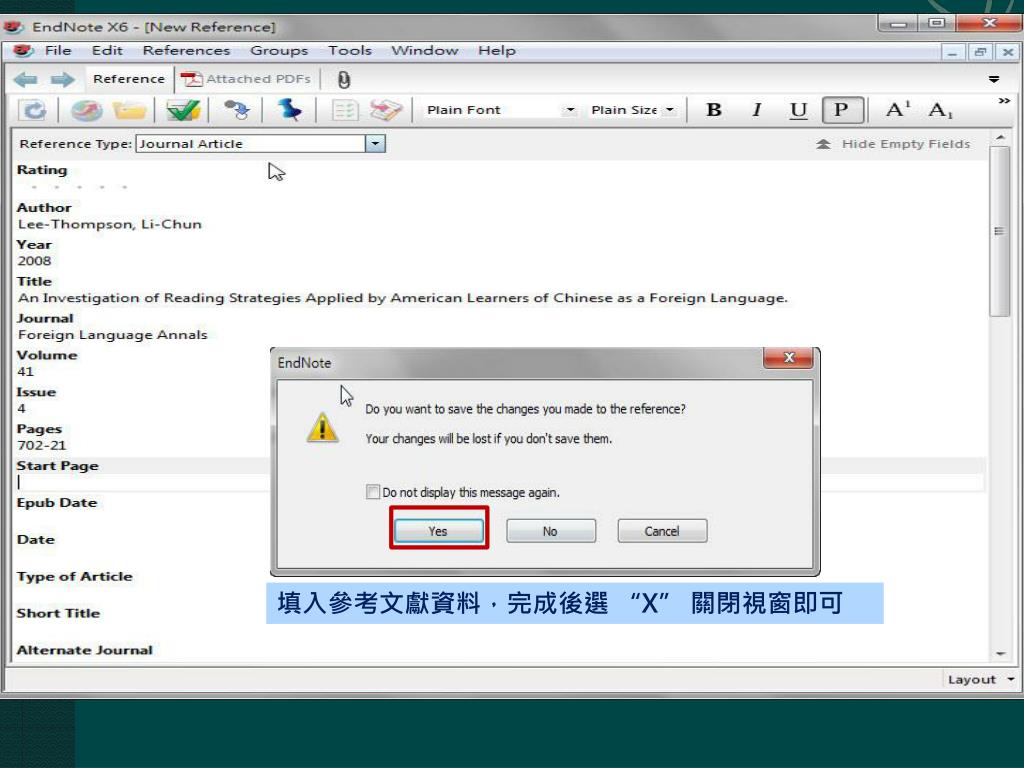Open the Layout dropdown in status bar

[981, 679]
